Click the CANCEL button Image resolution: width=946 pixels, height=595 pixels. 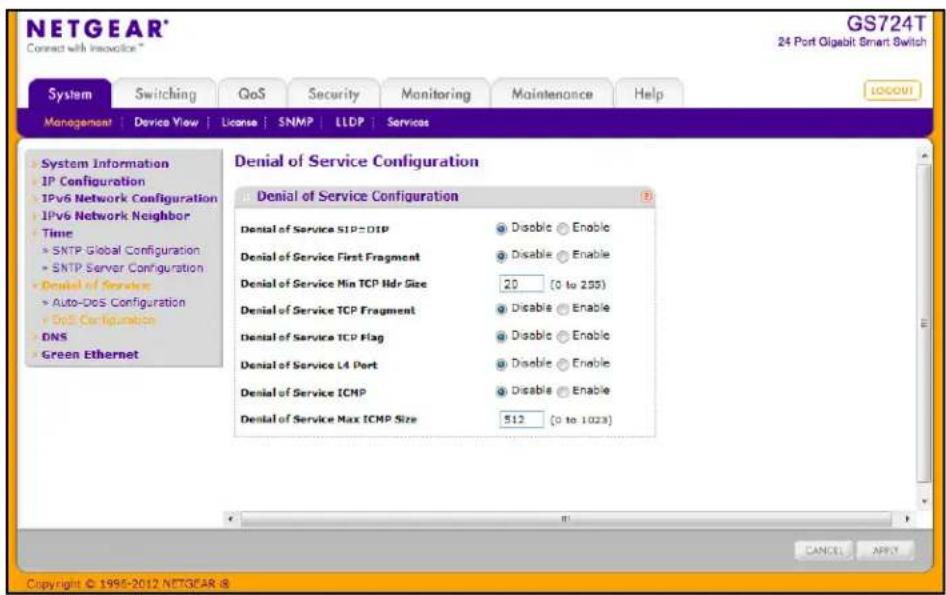tap(824, 550)
